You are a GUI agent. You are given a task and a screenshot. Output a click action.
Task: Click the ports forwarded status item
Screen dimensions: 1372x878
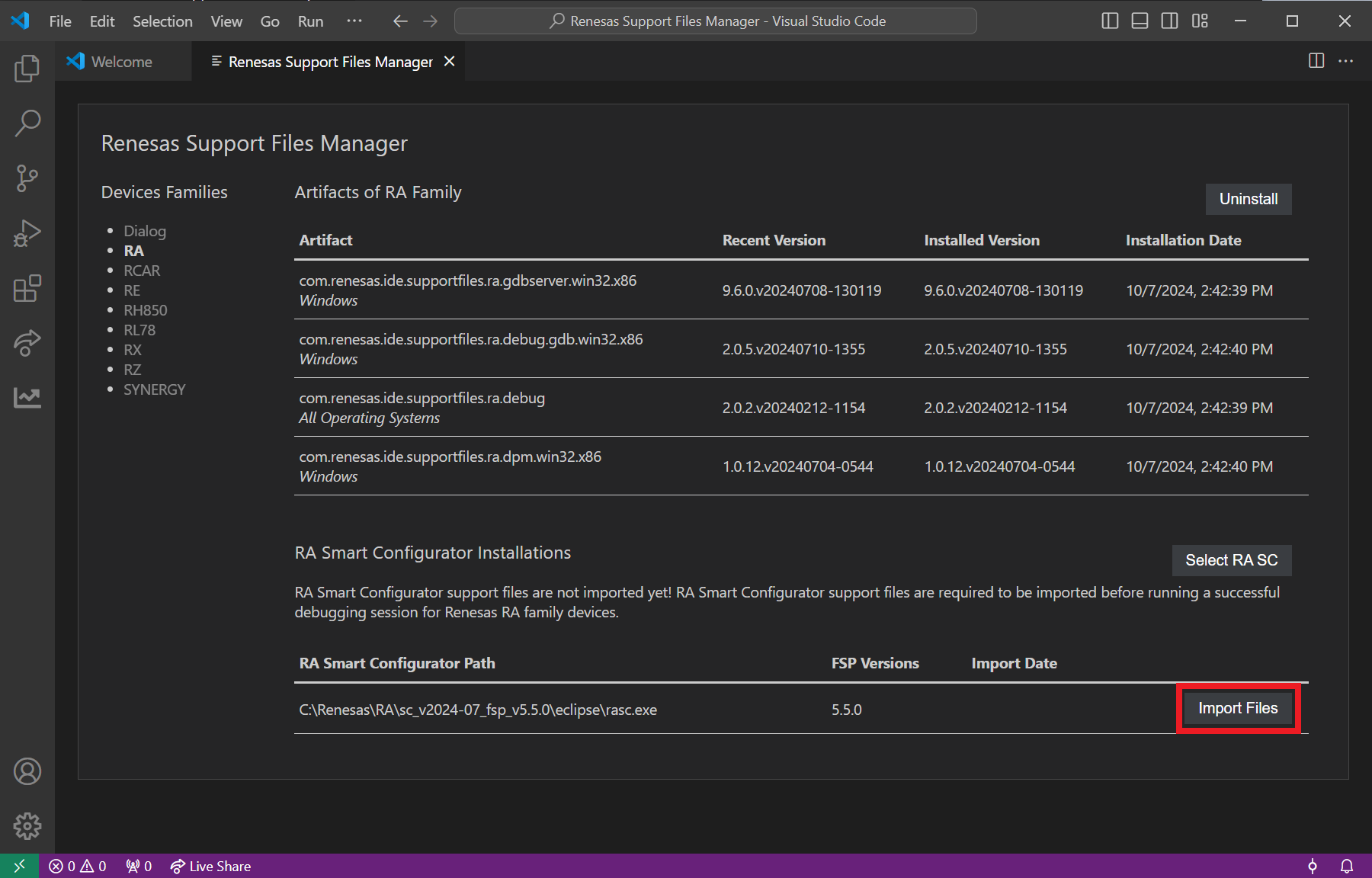139,866
